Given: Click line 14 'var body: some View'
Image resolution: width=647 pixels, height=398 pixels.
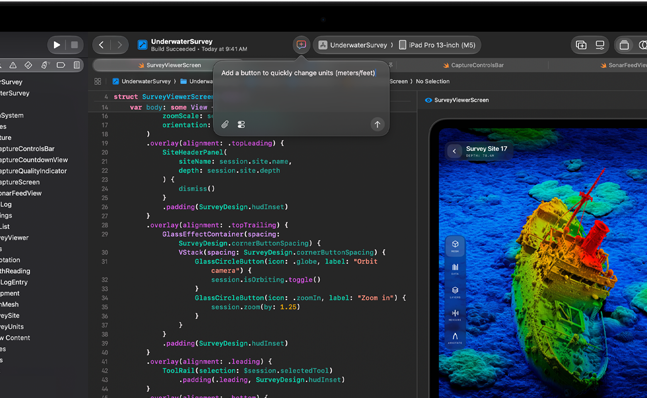Looking at the screenshot, I should tap(168, 107).
